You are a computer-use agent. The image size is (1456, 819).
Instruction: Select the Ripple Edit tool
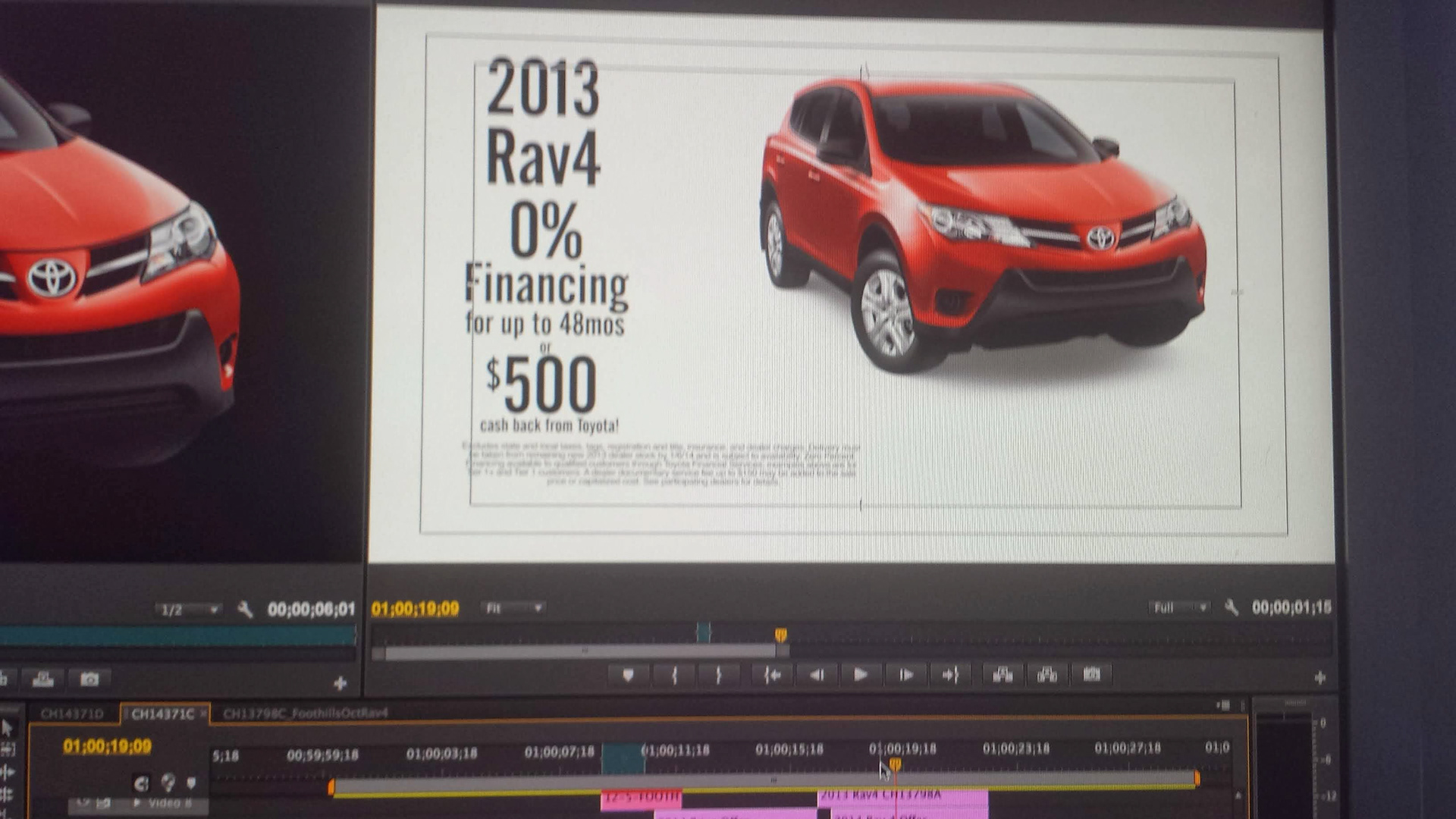[x=8, y=773]
